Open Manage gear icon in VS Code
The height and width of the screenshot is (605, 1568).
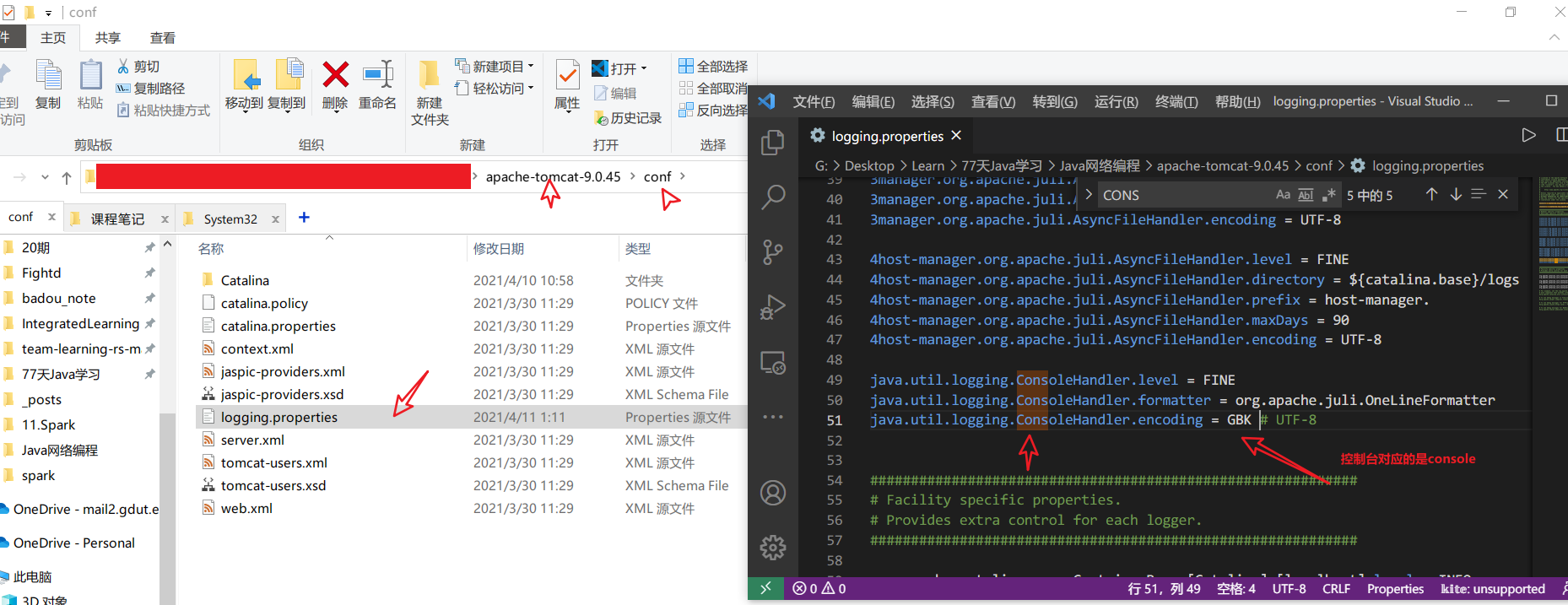coord(772,548)
